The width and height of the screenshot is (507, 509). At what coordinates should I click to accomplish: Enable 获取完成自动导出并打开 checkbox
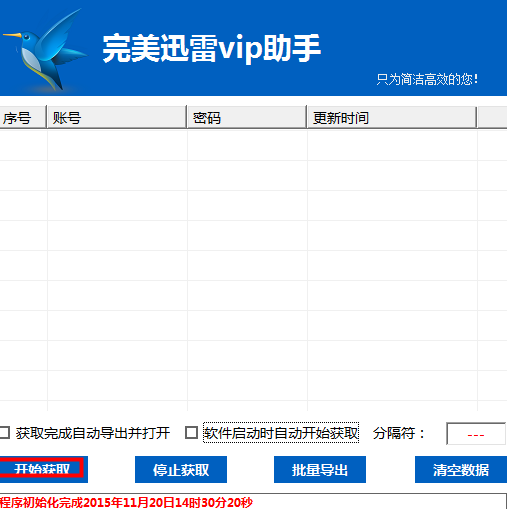pyautogui.click(x=5, y=432)
